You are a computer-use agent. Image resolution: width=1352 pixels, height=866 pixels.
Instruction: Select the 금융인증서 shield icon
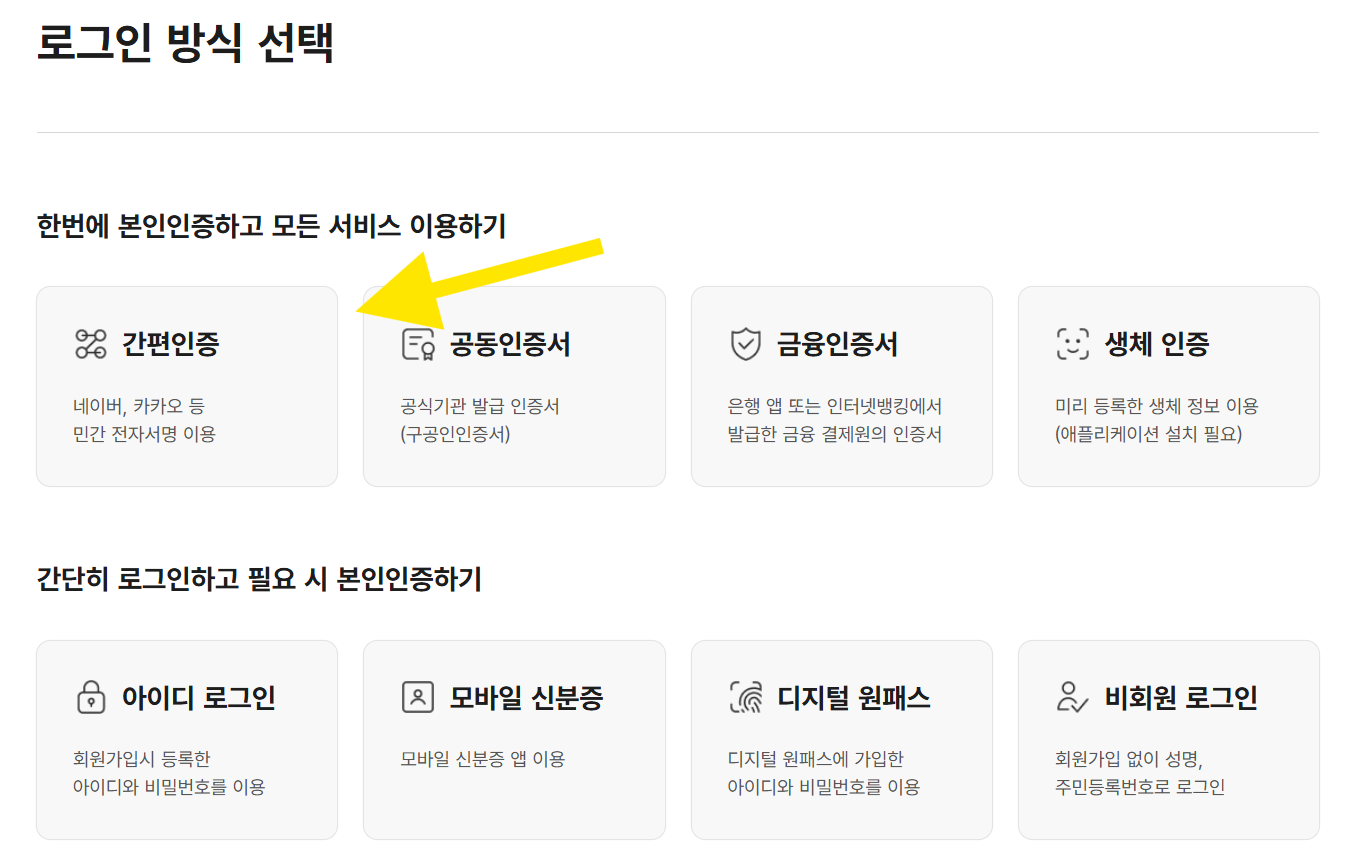(x=744, y=343)
